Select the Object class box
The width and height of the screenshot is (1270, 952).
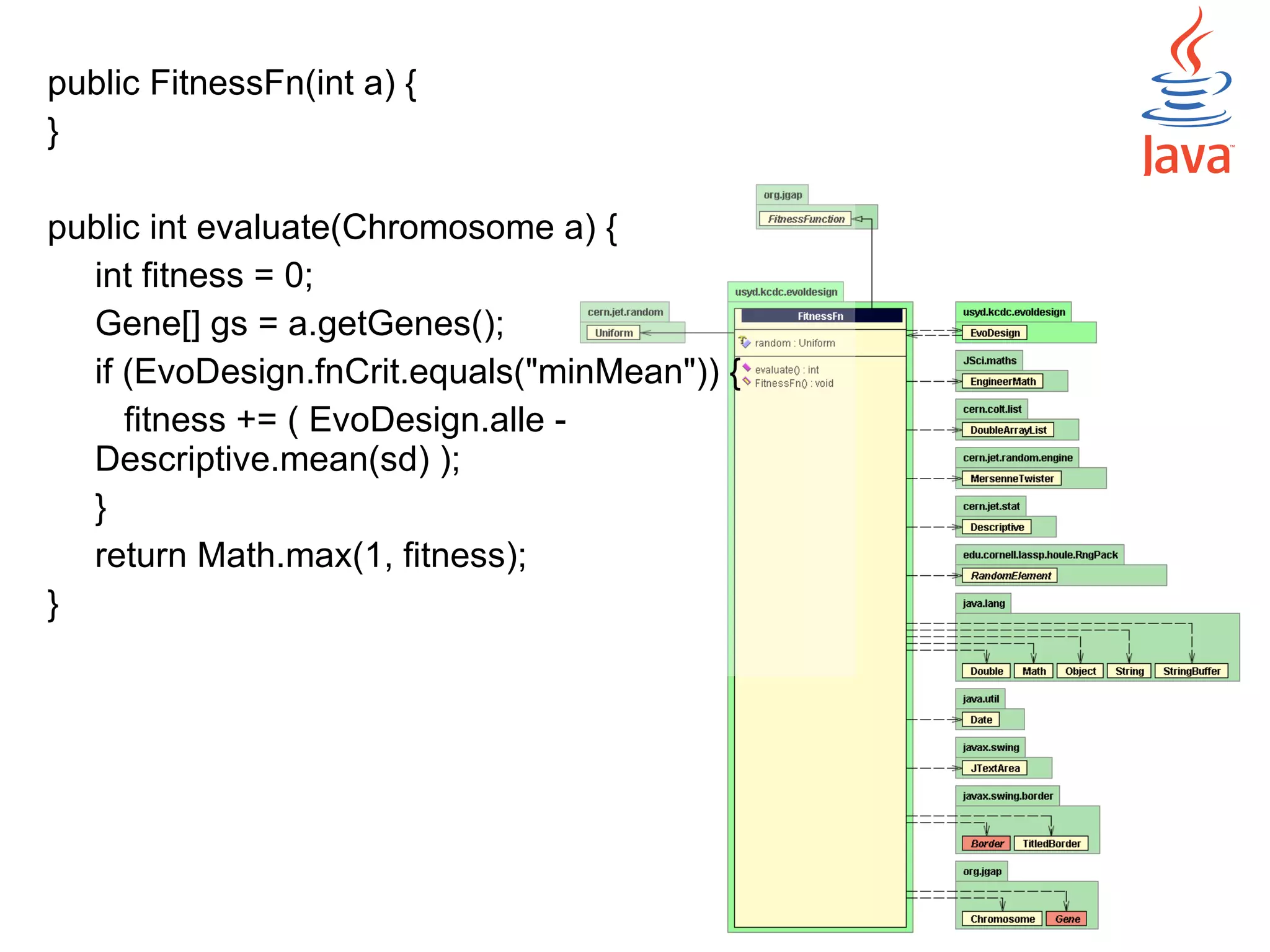1080,671
